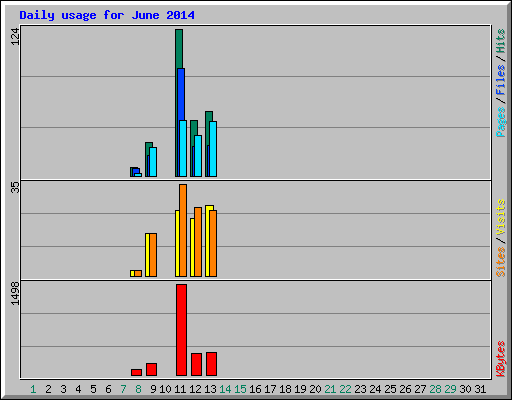
Task: Click the y-axis value 35
Action: click(x=15, y=188)
